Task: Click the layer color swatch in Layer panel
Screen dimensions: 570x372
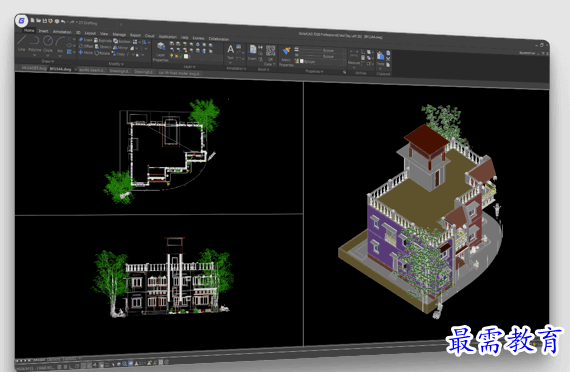Action: 186,57
